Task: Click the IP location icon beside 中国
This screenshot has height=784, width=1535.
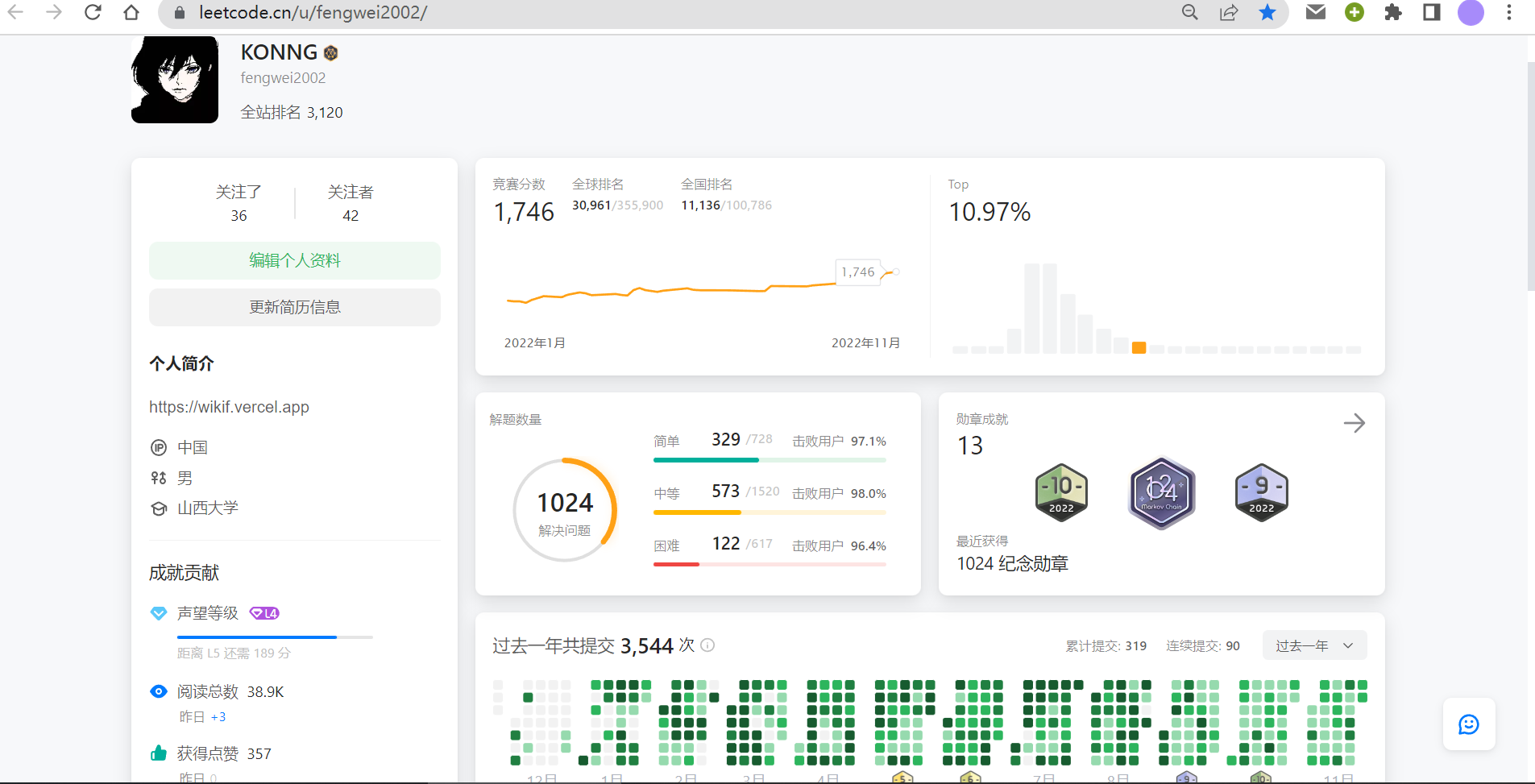Action: click(159, 447)
